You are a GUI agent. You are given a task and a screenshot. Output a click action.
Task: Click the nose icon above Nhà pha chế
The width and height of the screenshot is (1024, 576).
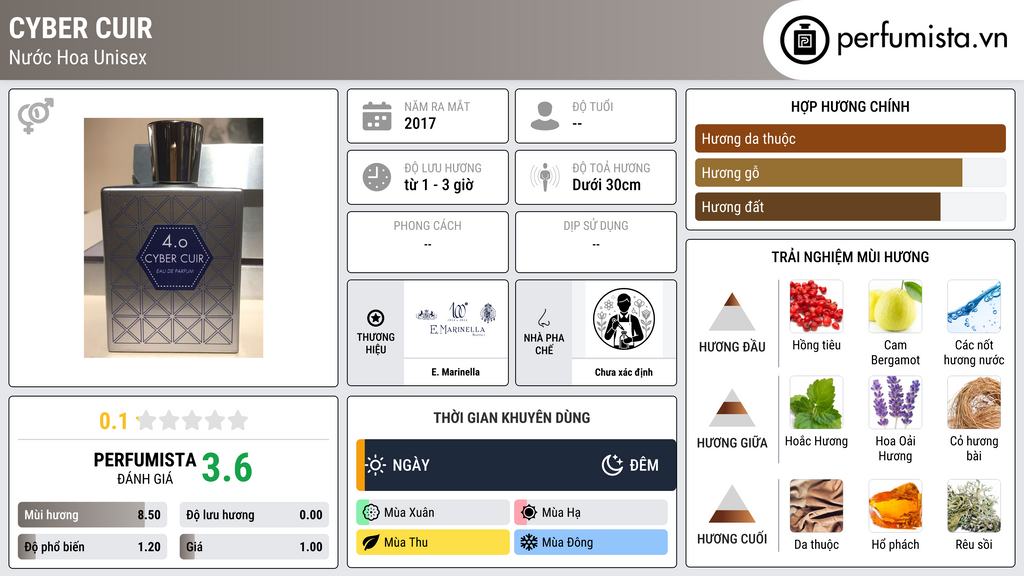[543, 318]
